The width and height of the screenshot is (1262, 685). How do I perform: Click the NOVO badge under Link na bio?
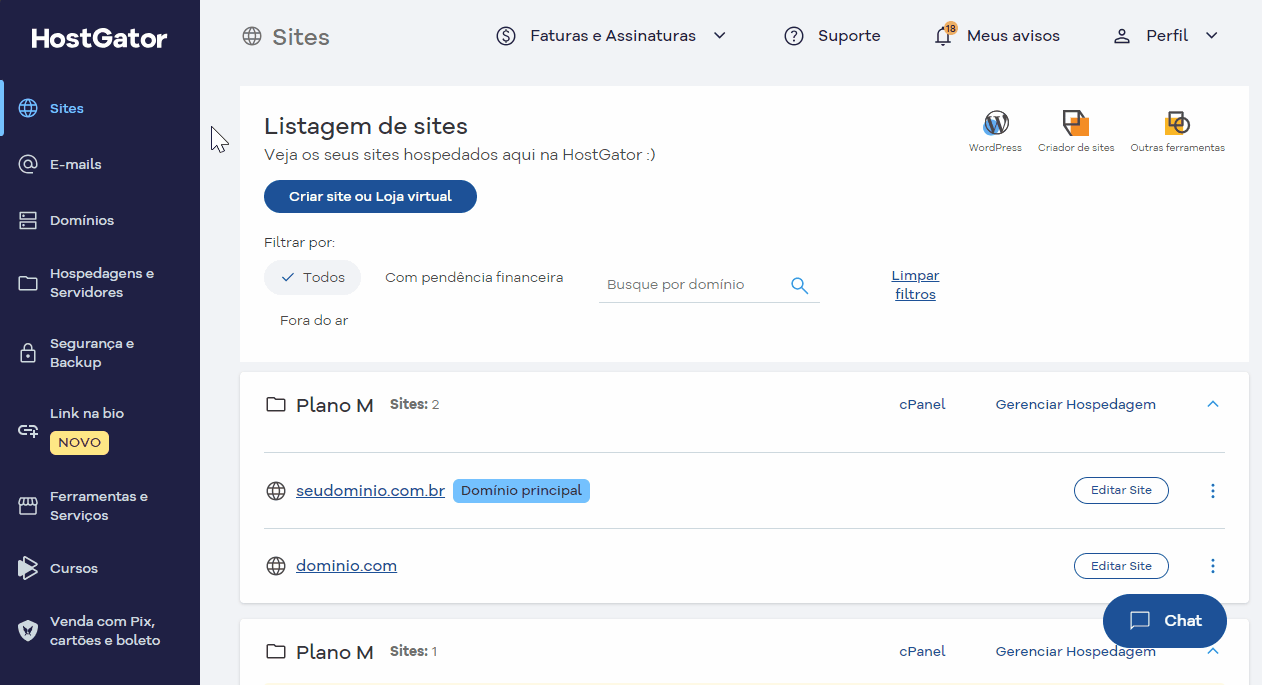(79, 443)
